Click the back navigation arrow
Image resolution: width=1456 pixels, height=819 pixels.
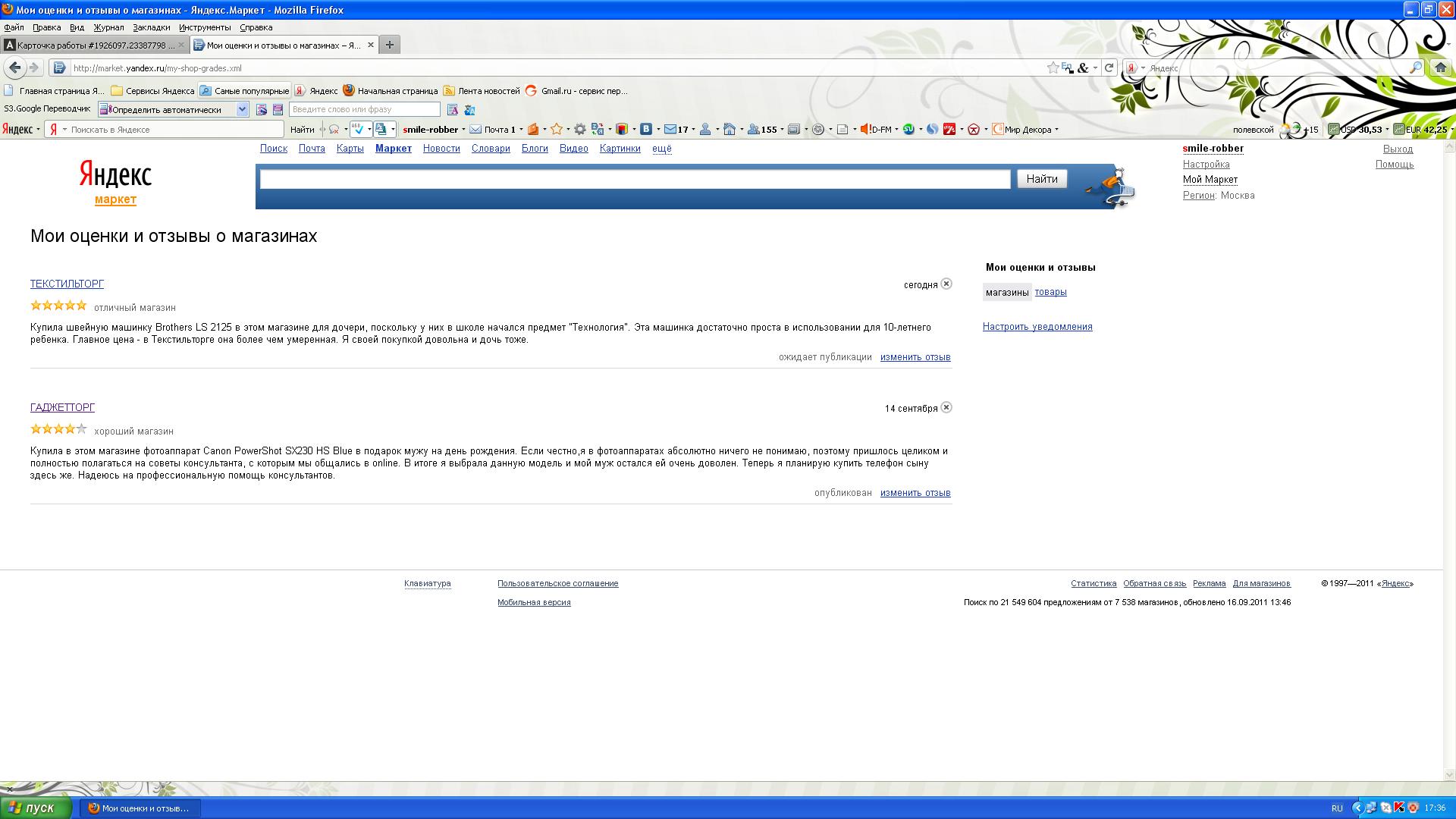pos(15,68)
